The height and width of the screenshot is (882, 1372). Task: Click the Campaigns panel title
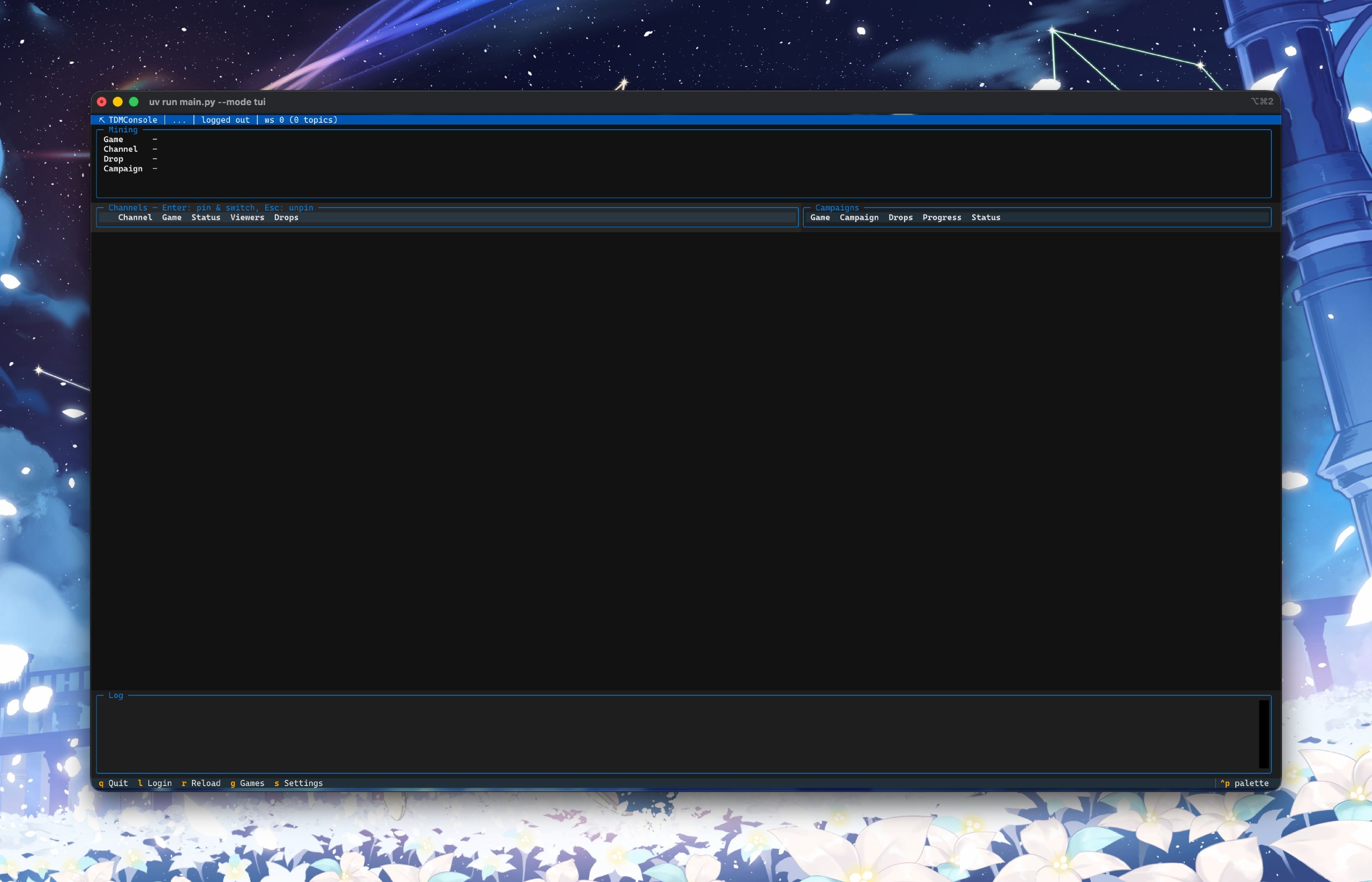coord(837,207)
